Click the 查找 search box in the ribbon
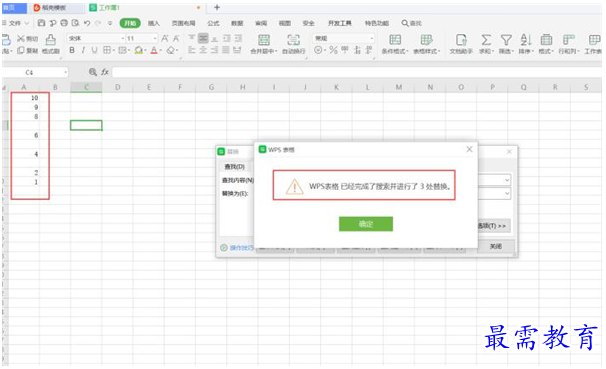The width and height of the screenshot is (606, 369). click(x=412, y=23)
